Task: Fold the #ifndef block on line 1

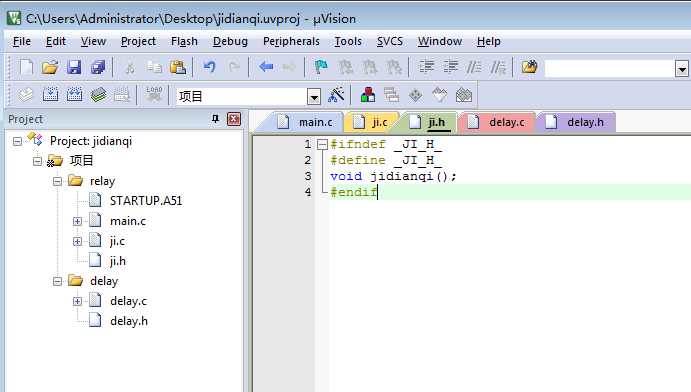Action: coord(323,144)
